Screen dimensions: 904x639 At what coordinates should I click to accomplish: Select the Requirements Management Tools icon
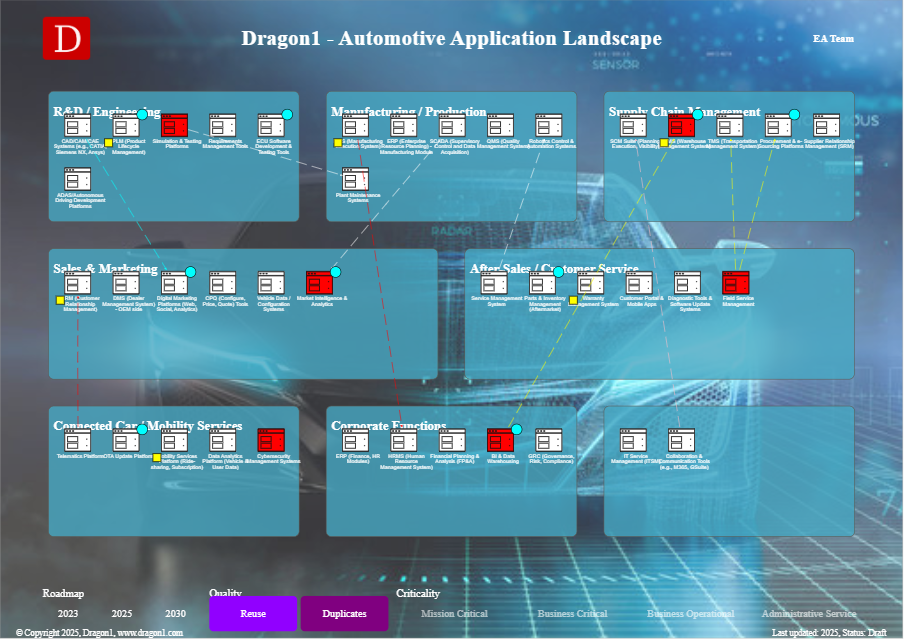click(x=223, y=125)
